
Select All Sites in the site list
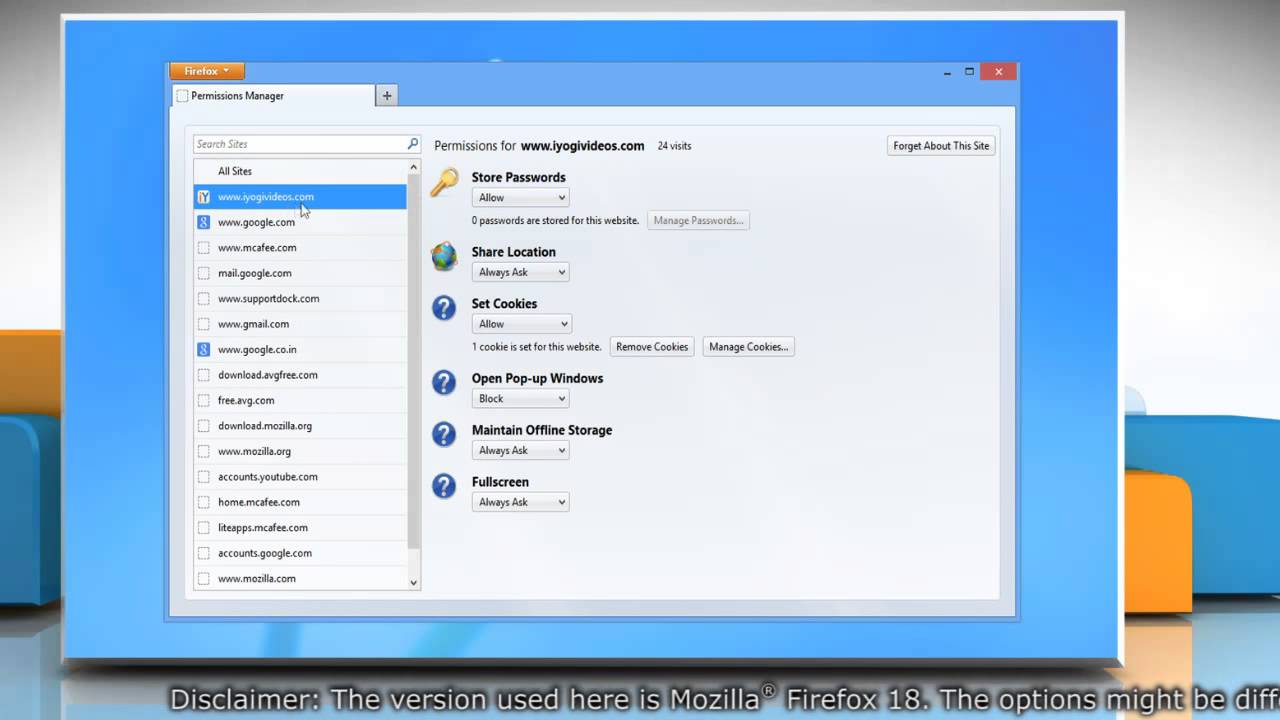[300, 171]
